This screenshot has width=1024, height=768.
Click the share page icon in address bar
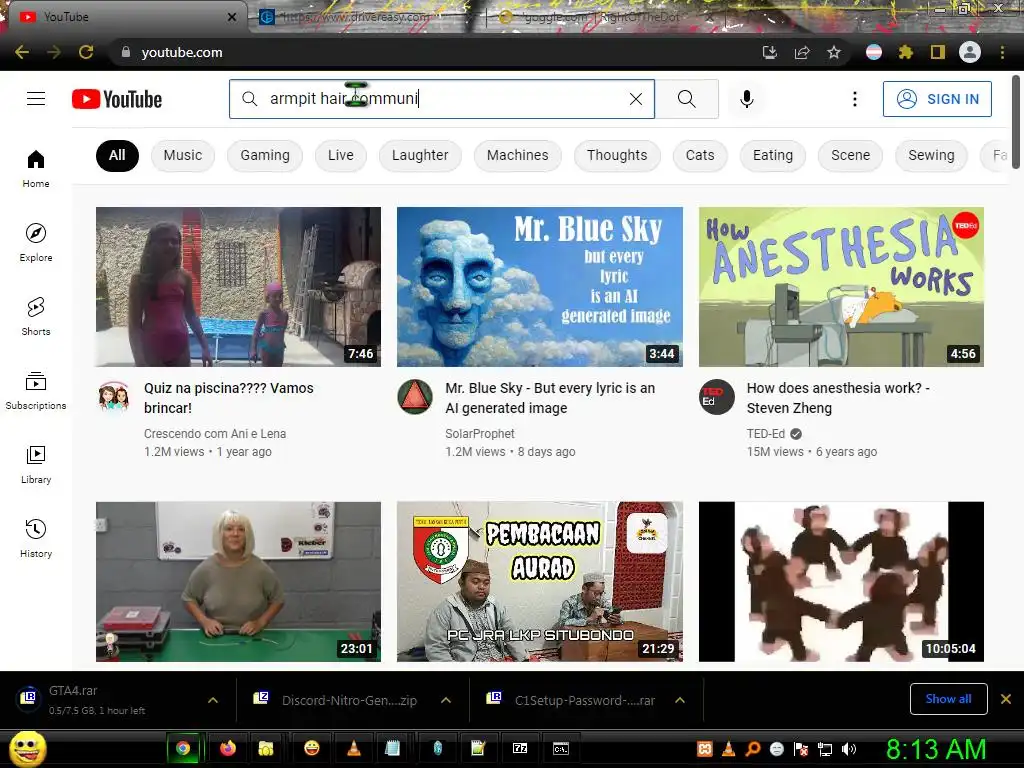coord(802,52)
